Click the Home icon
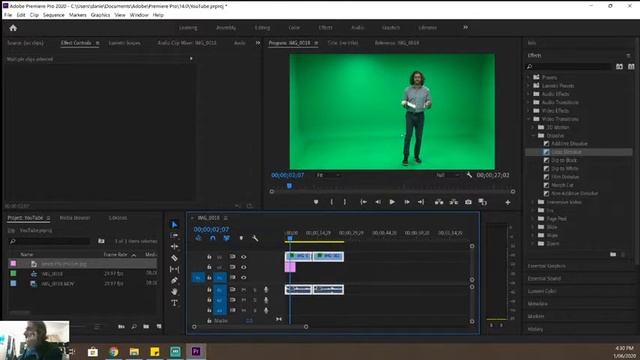The height and width of the screenshot is (360, 640). coord(13,28)
